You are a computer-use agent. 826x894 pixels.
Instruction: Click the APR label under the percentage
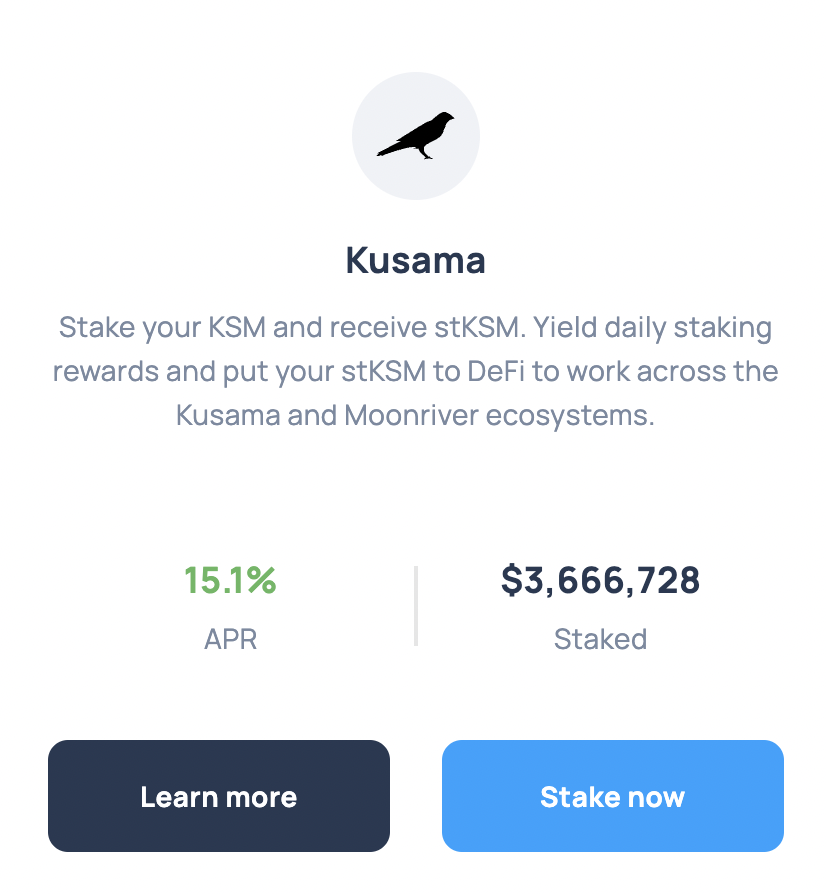(x=230, y=639)
